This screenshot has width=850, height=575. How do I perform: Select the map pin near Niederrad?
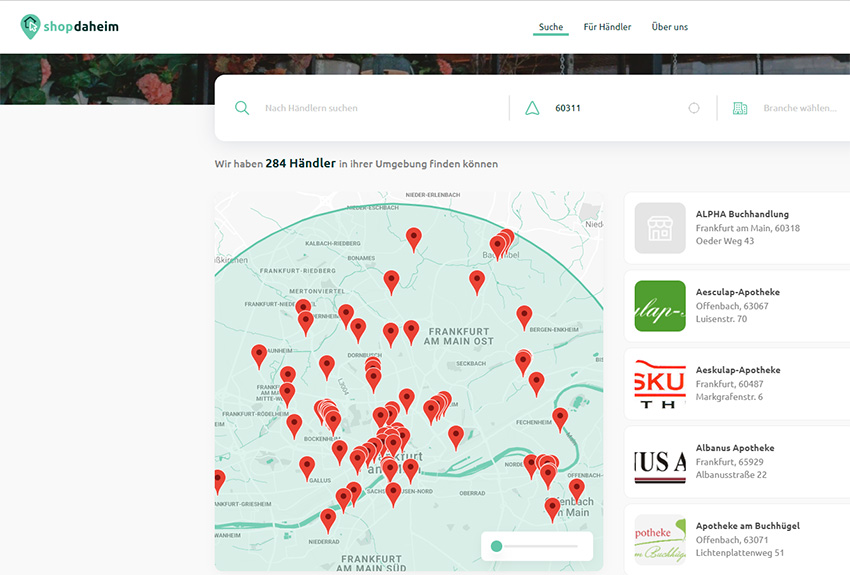tap(328, 519)
